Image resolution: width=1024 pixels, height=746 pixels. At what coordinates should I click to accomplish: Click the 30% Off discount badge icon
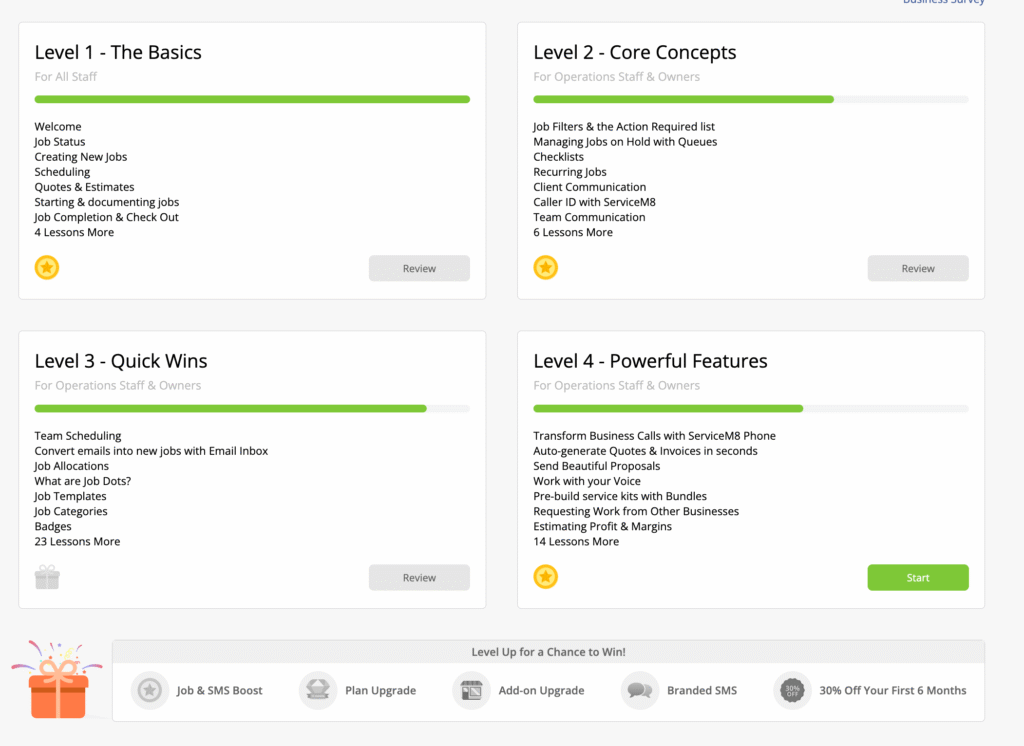tap(791, 690)
